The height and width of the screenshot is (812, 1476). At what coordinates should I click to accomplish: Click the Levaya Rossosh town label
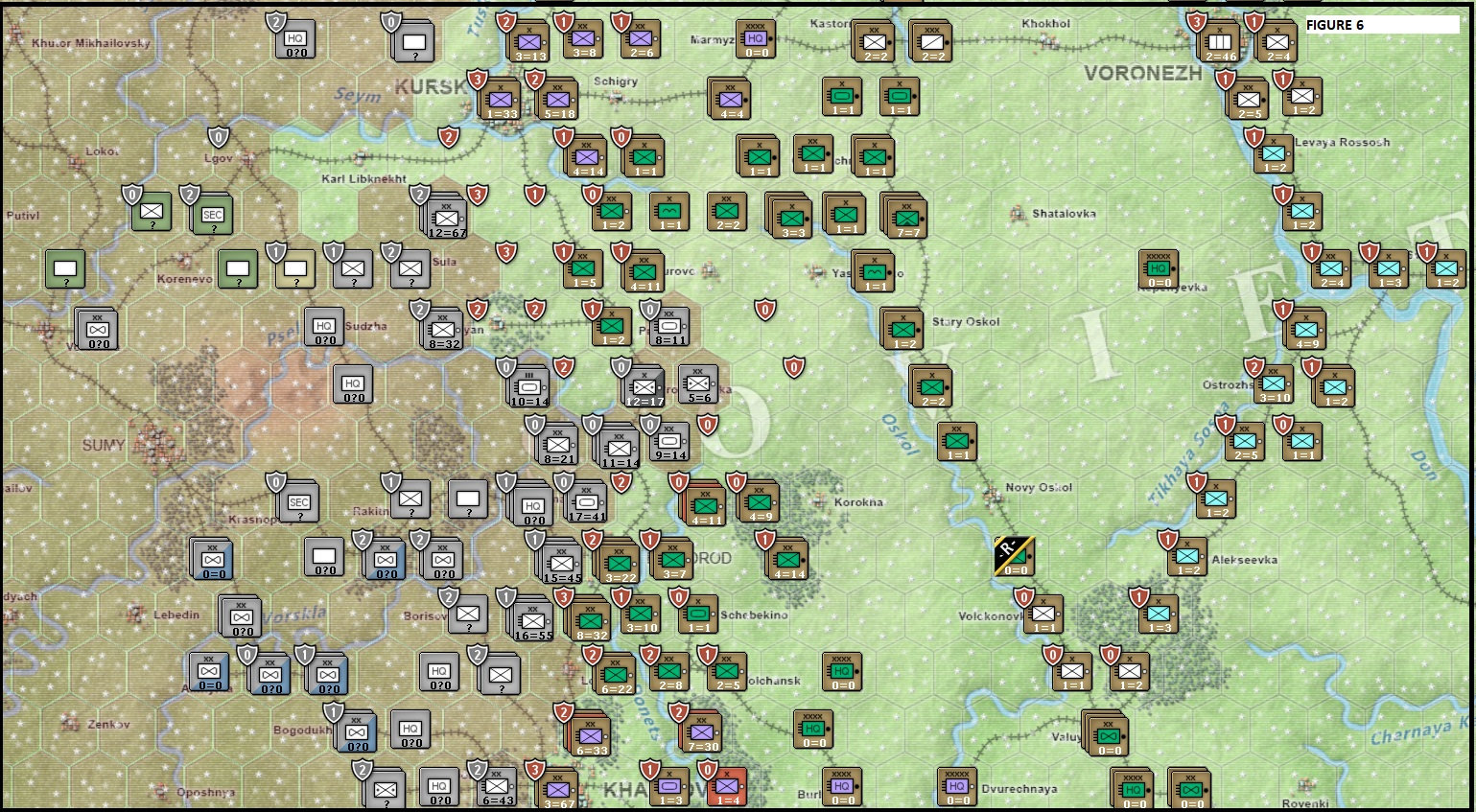click(1342, 143)
